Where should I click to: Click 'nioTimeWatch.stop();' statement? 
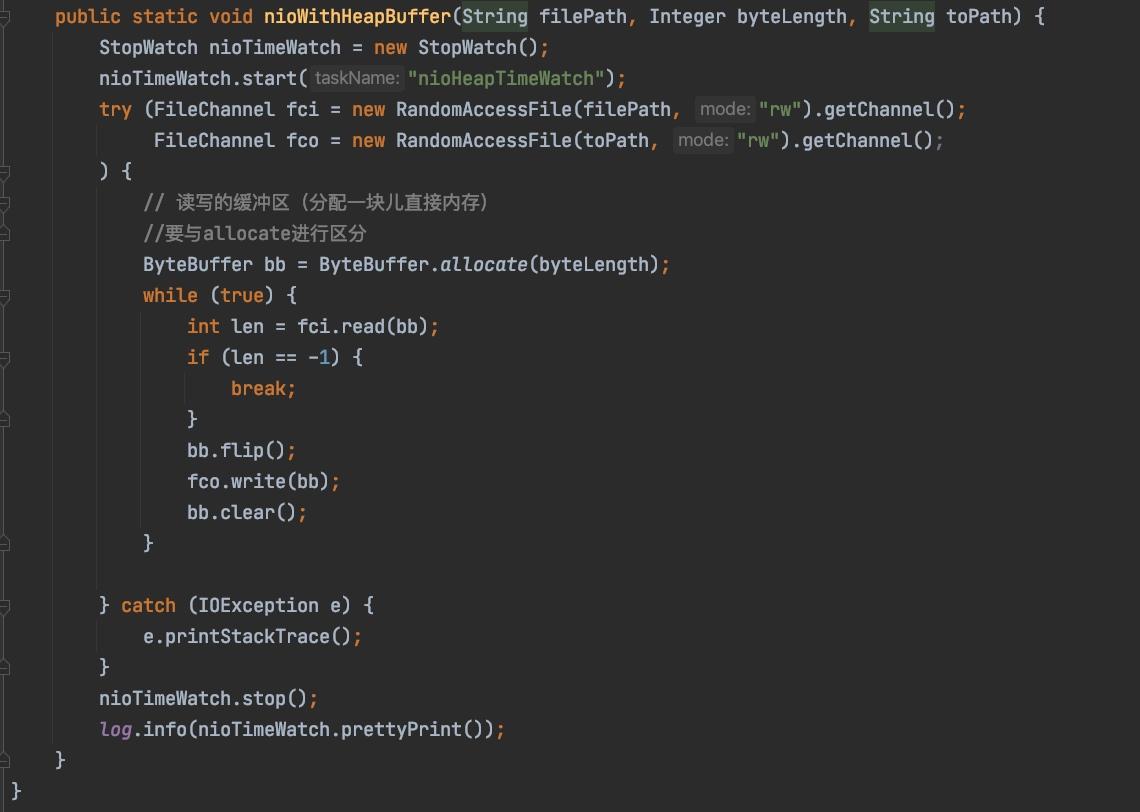[208, 699]
